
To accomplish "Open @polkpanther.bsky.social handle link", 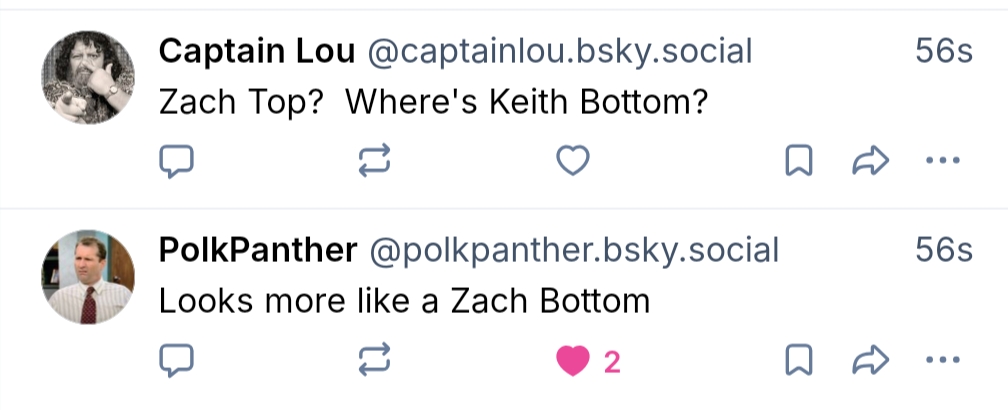I will coord(574,251).
